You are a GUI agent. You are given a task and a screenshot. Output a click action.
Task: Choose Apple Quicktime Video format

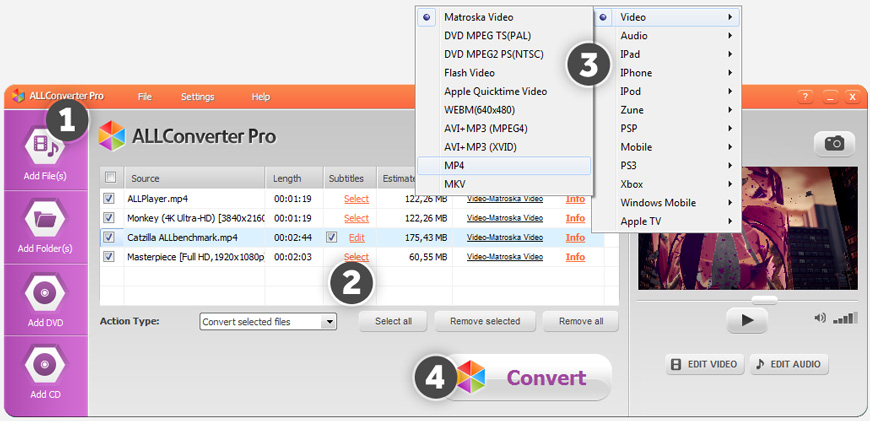[504, 92]
